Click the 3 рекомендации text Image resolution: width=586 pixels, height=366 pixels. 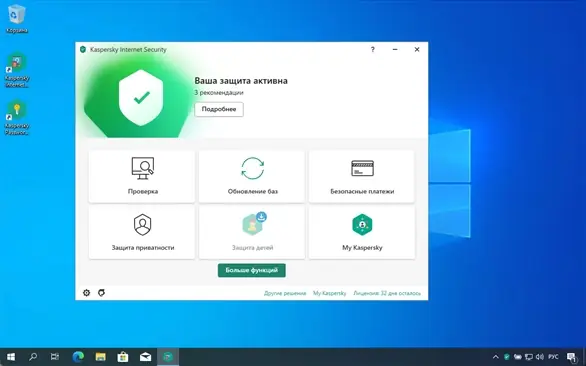(219, 92)
